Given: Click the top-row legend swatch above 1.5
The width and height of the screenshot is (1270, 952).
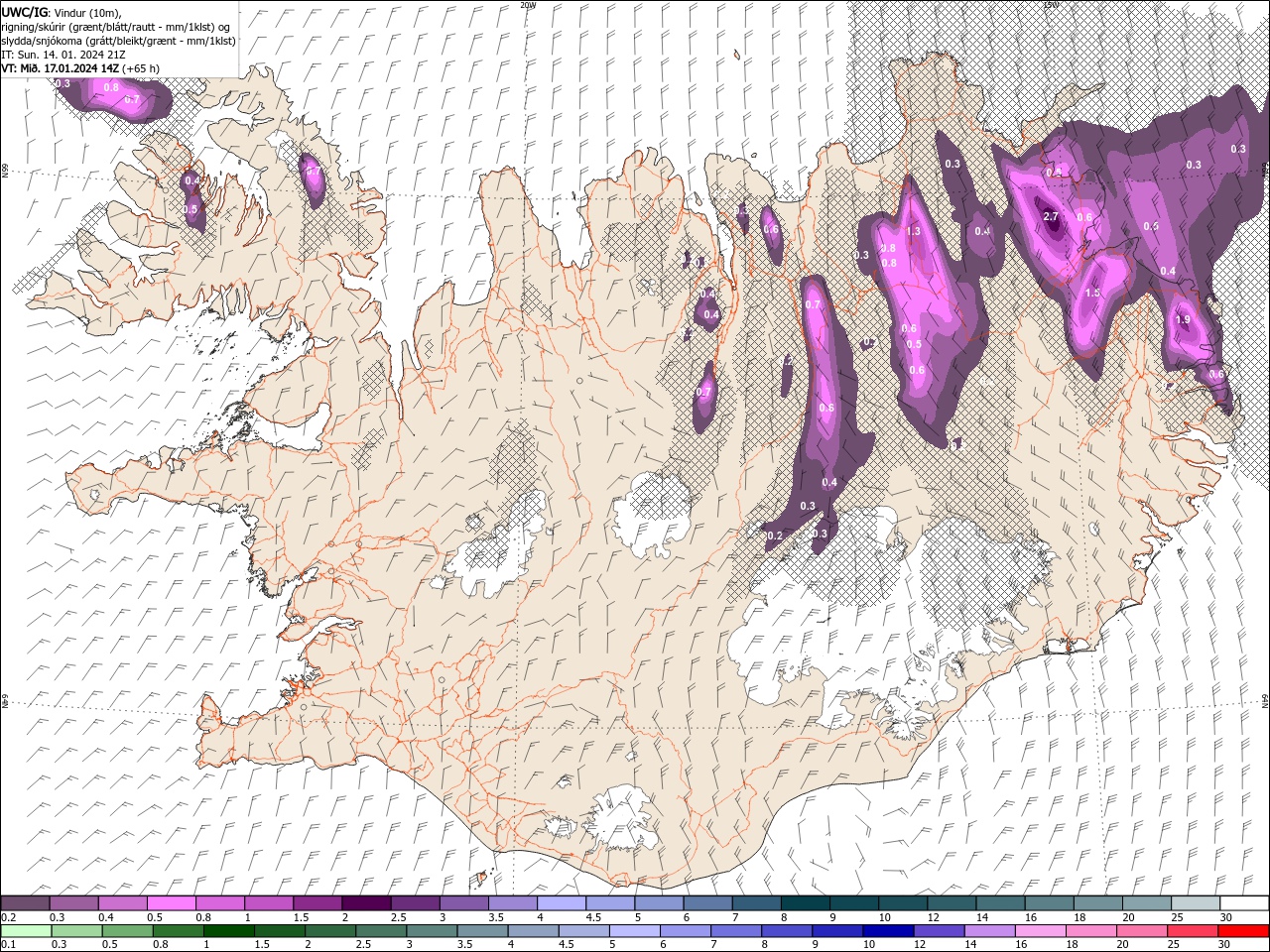Looking at the screenshot, I should point(317,903).
